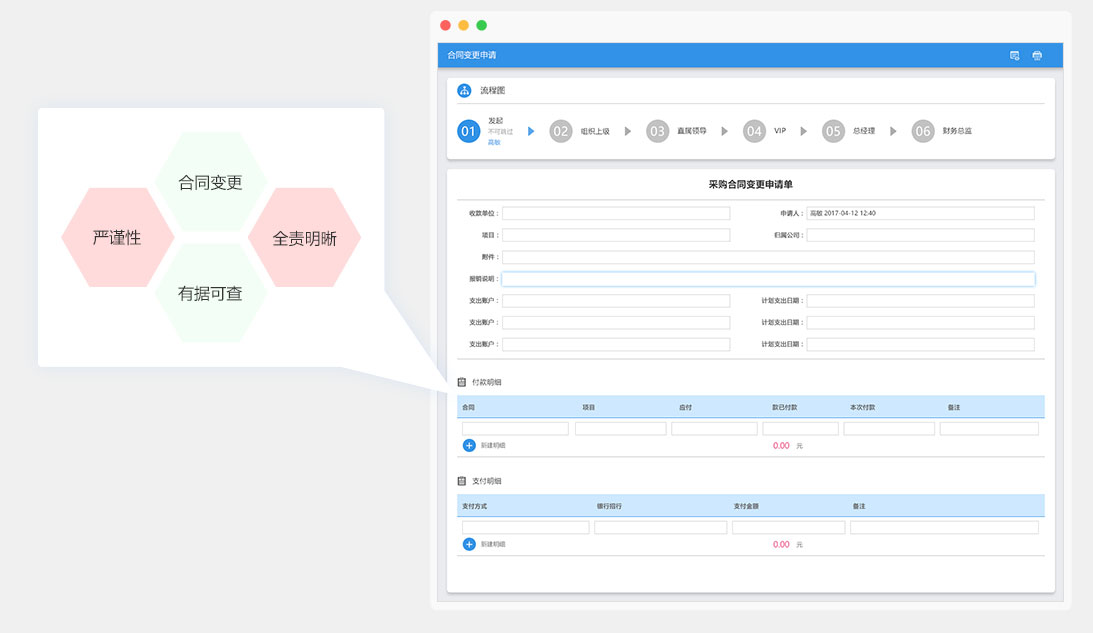The height and width of the screenshot is (633, 1093).
Task: Click the 高敏 link under 发起
Action: coord(494,143)
